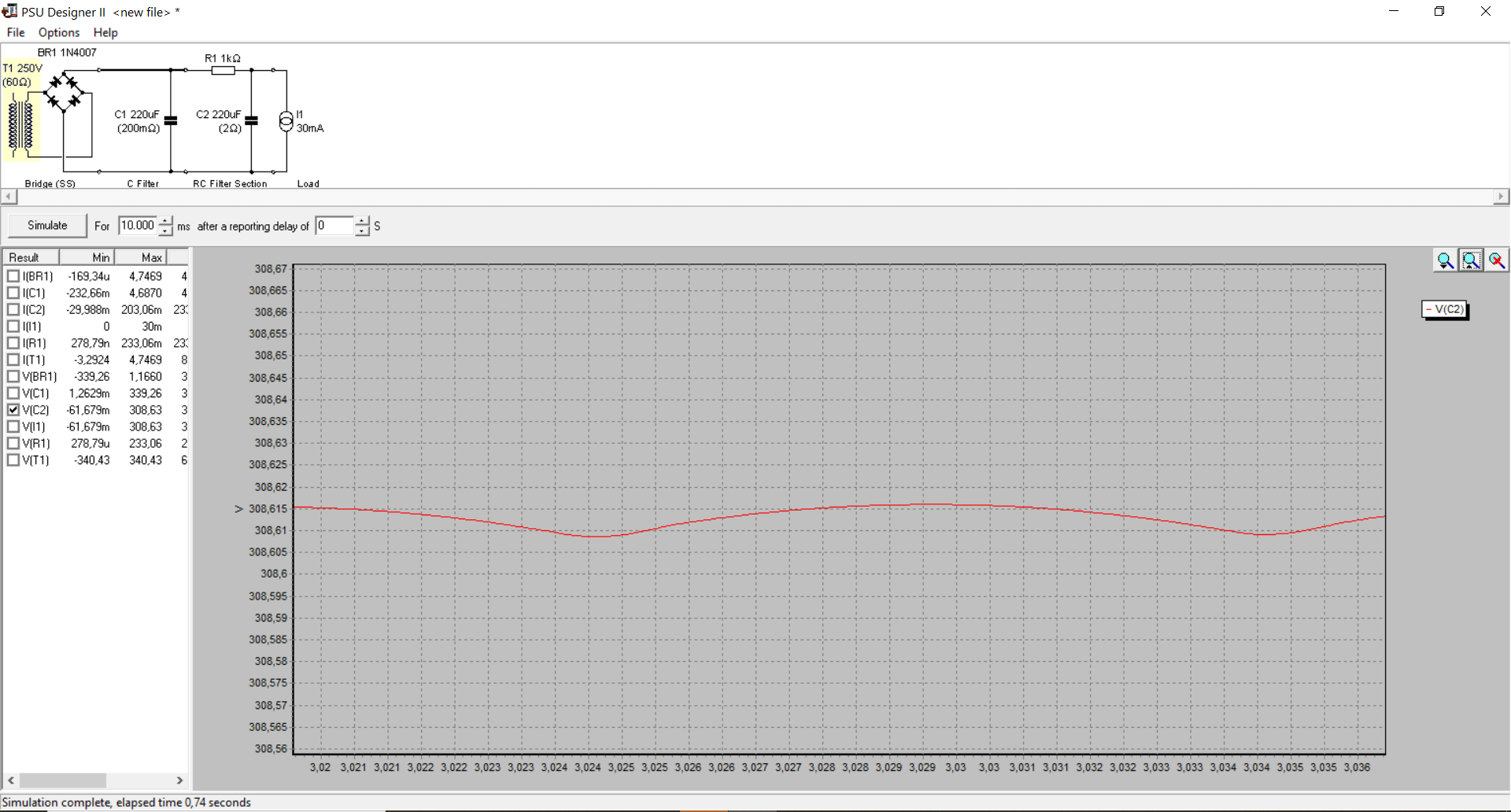Click the V(C1) min value 1,2629m

click(90, 393)
